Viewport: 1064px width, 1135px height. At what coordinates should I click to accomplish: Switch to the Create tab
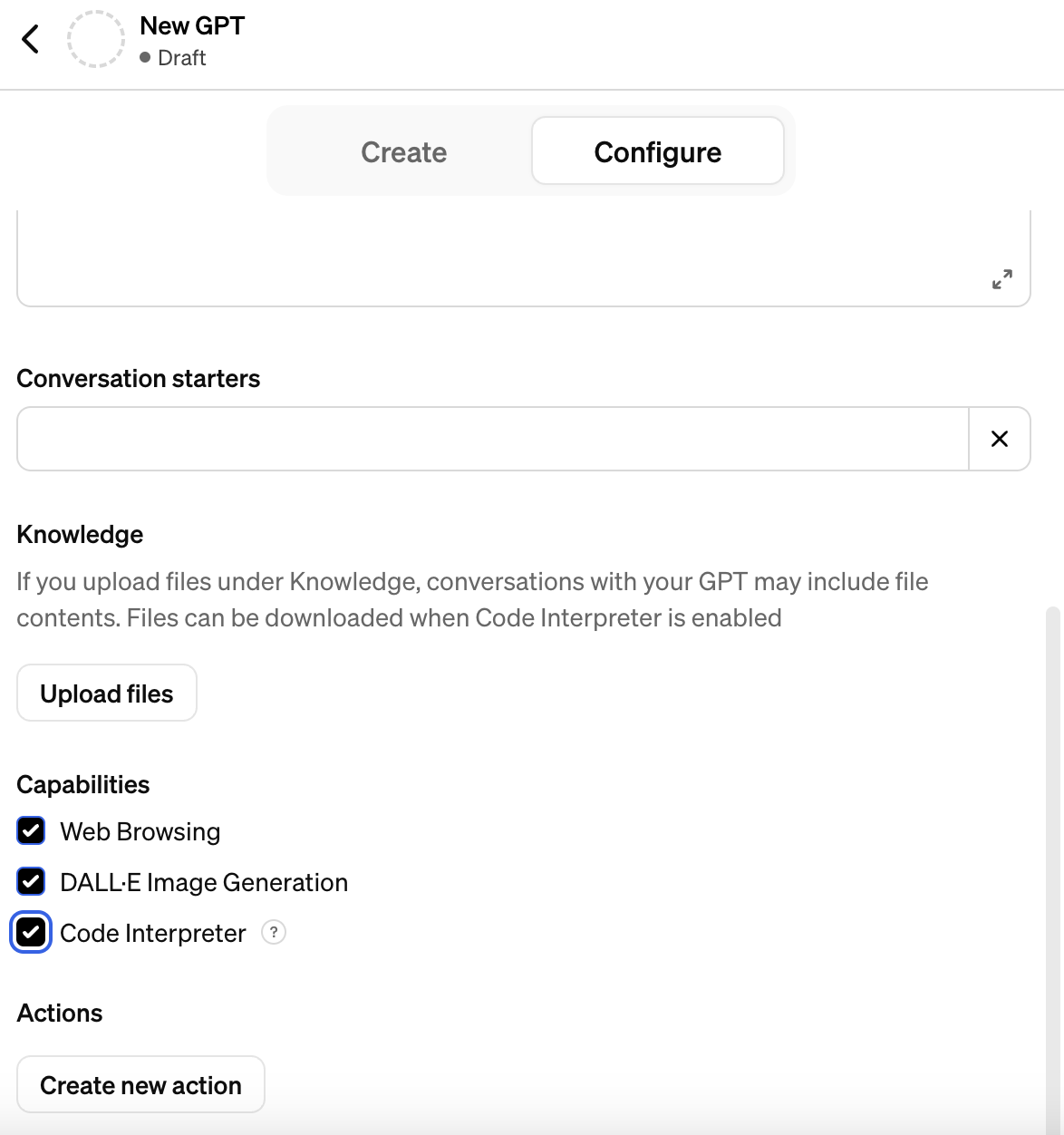tap(403, 151)
